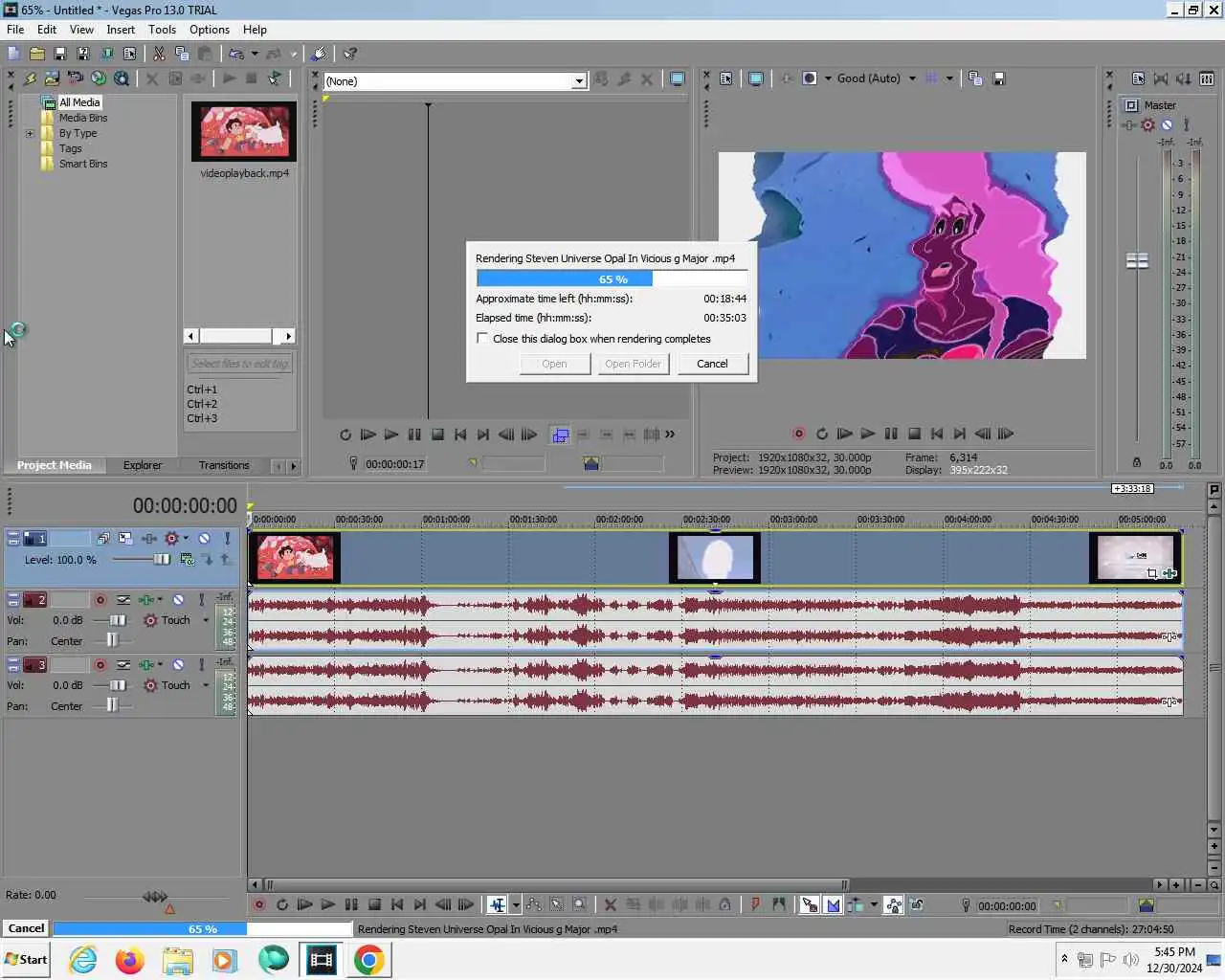Arm audio track 3 for record
This screenshot has width=1225, height=980.
tap(100, 664)
